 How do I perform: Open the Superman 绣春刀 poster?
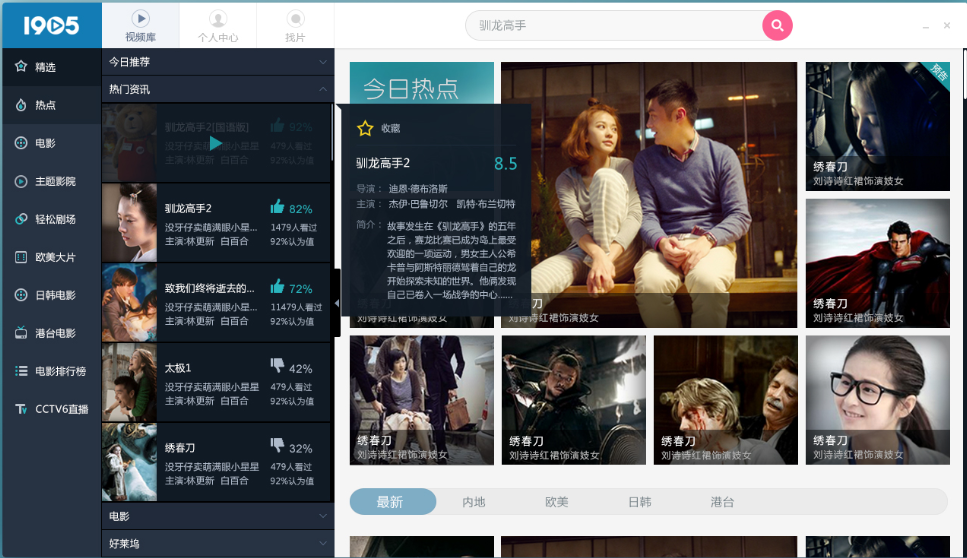(878, 263)
